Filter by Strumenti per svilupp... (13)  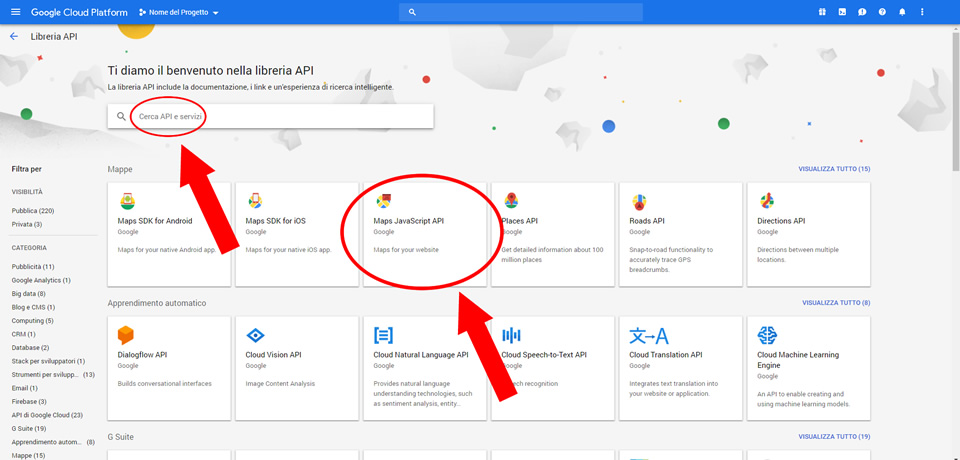tap(53, 375)
